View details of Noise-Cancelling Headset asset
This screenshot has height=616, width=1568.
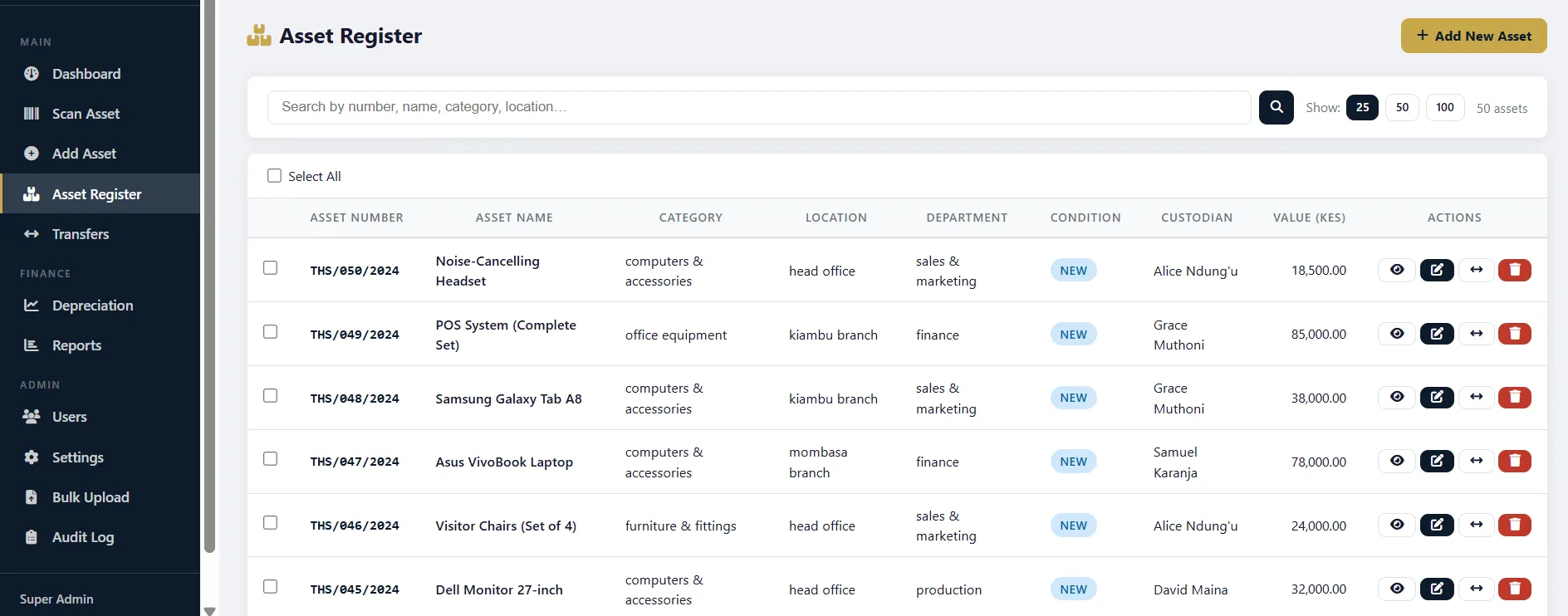pyautogui.click(x=1397, y=270)
